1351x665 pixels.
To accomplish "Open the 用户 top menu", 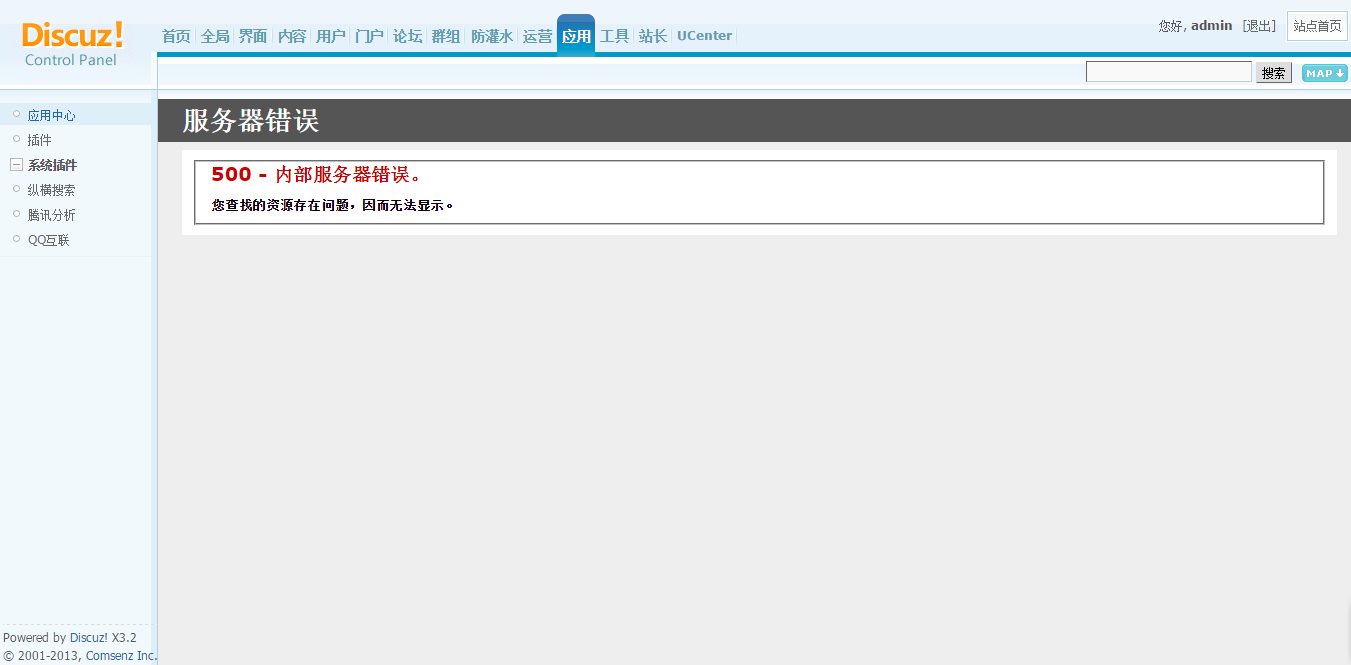I will pos(331,36).
